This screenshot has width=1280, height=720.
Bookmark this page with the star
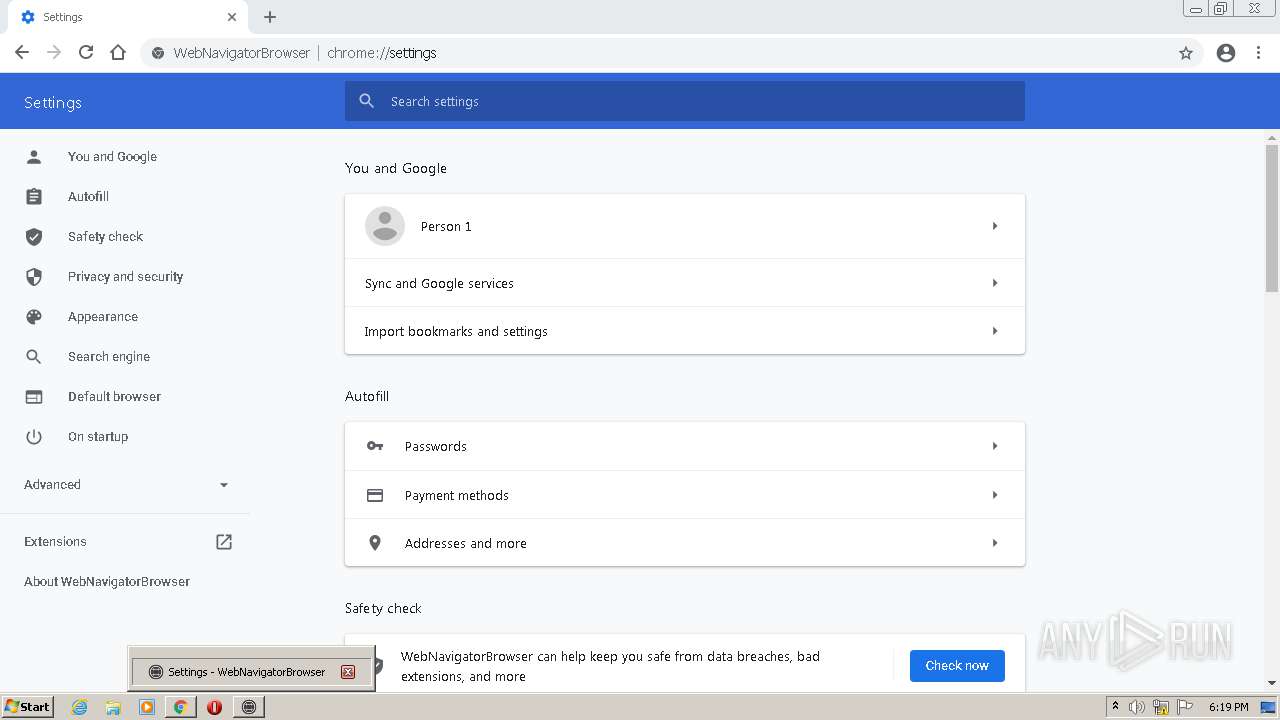pos(1186,53)
